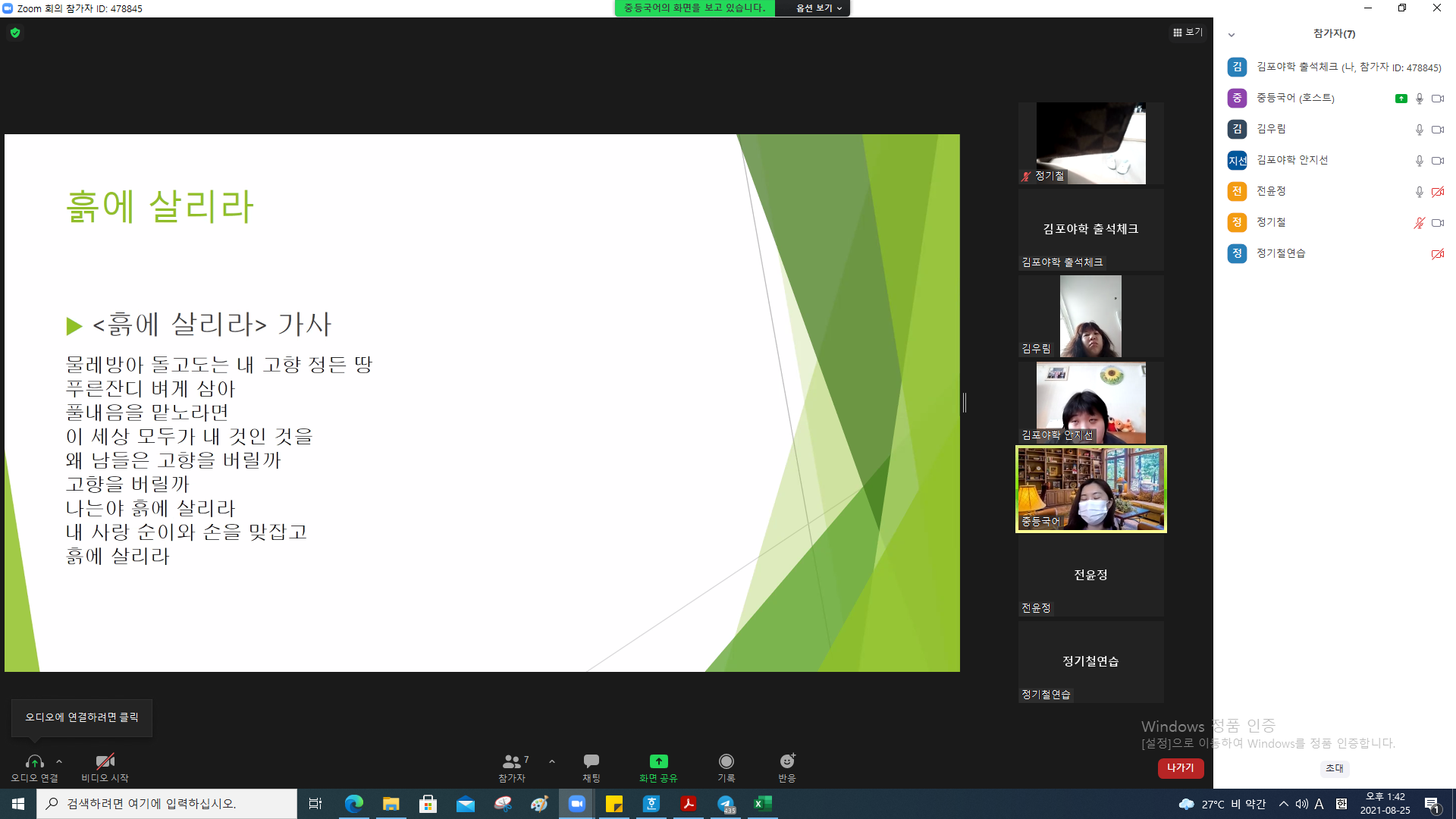Collapse the participants panel chevron

(1232, 34)
